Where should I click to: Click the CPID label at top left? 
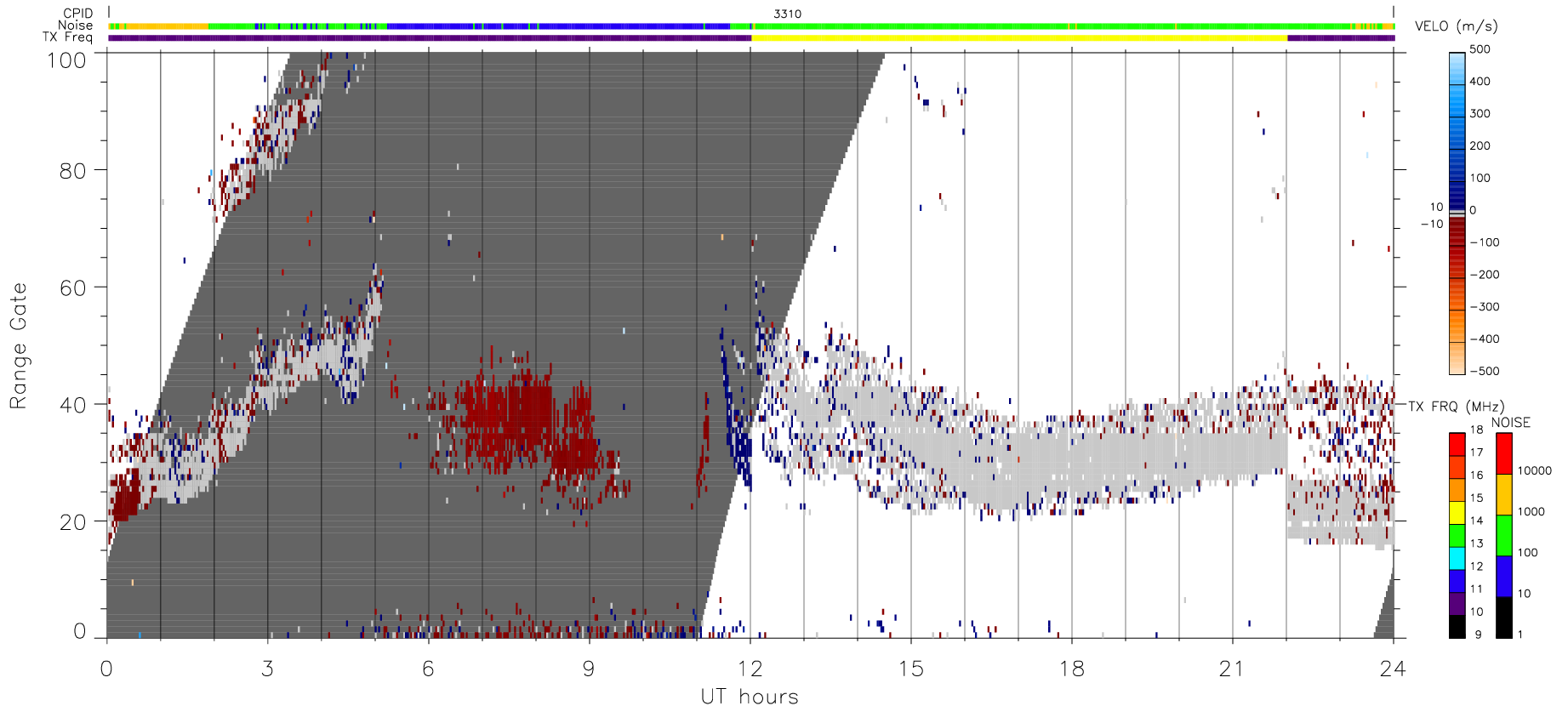77,14
